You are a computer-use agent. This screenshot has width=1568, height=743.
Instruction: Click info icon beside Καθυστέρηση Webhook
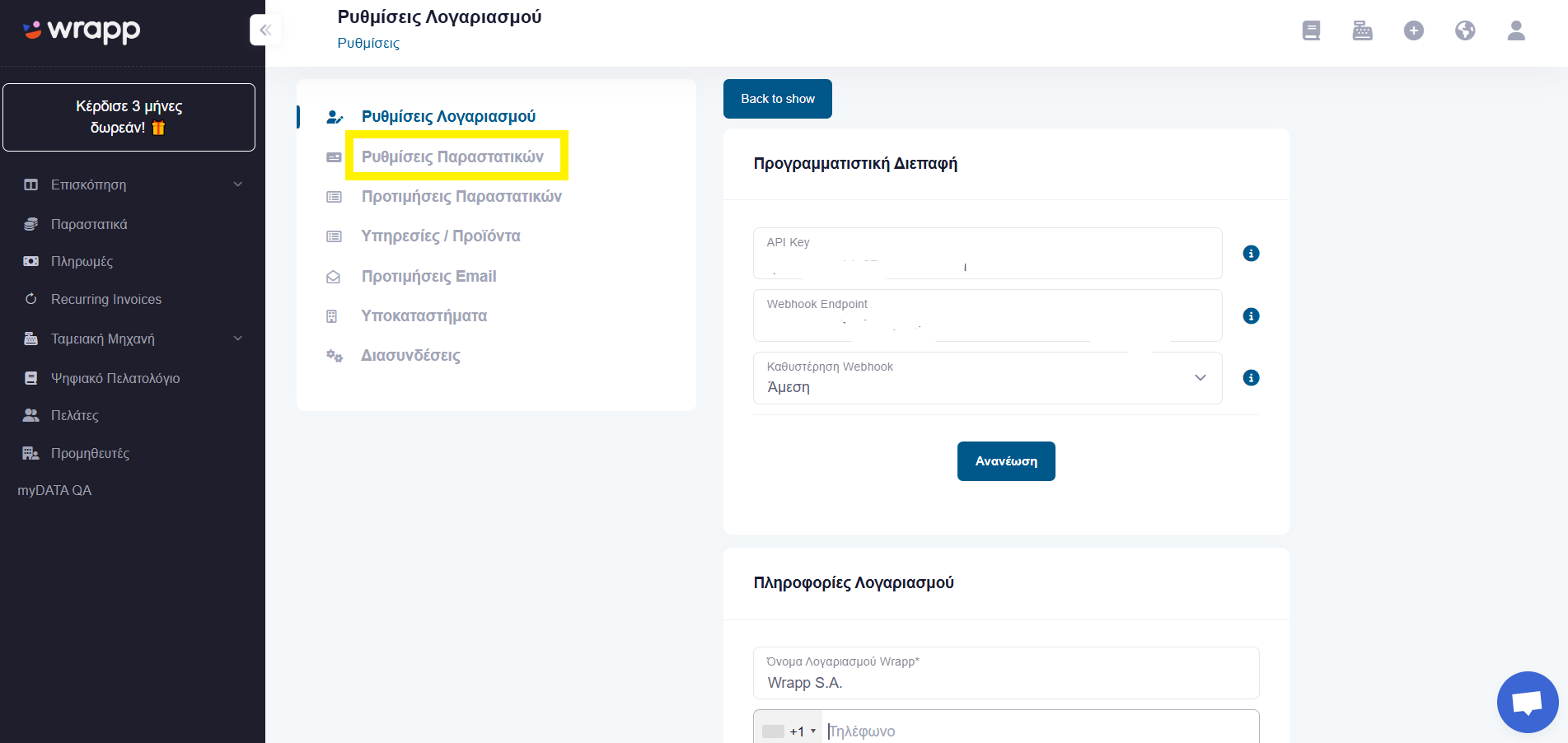pyautogui.click(x=1251, y=378)
